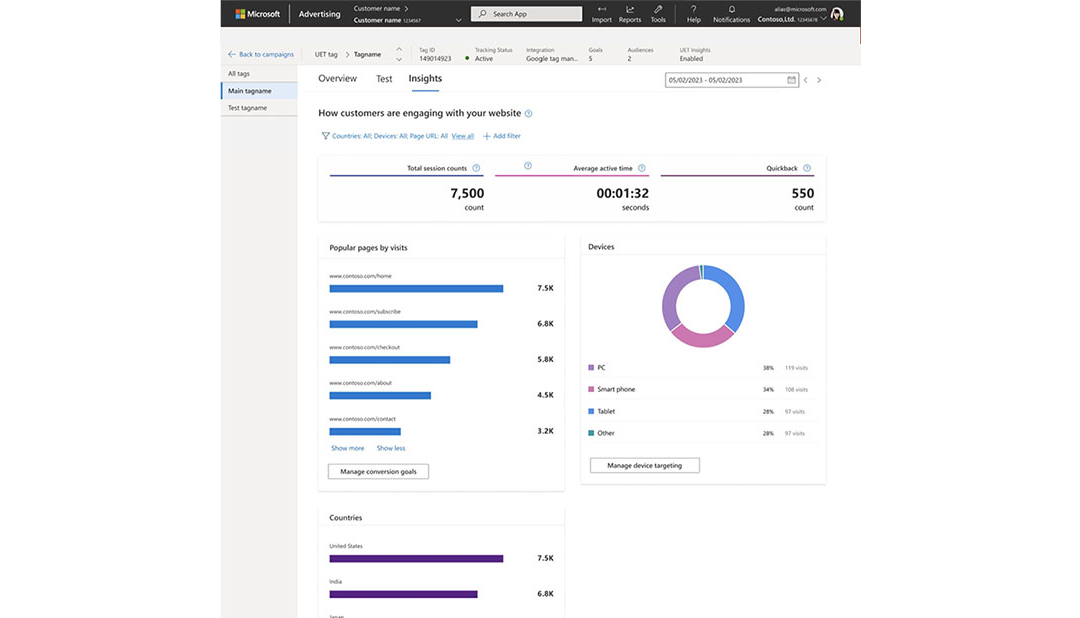This screenshot has width=1080, height=618.
Task: Click the Tools wrench icon
Action: point(658,9)
